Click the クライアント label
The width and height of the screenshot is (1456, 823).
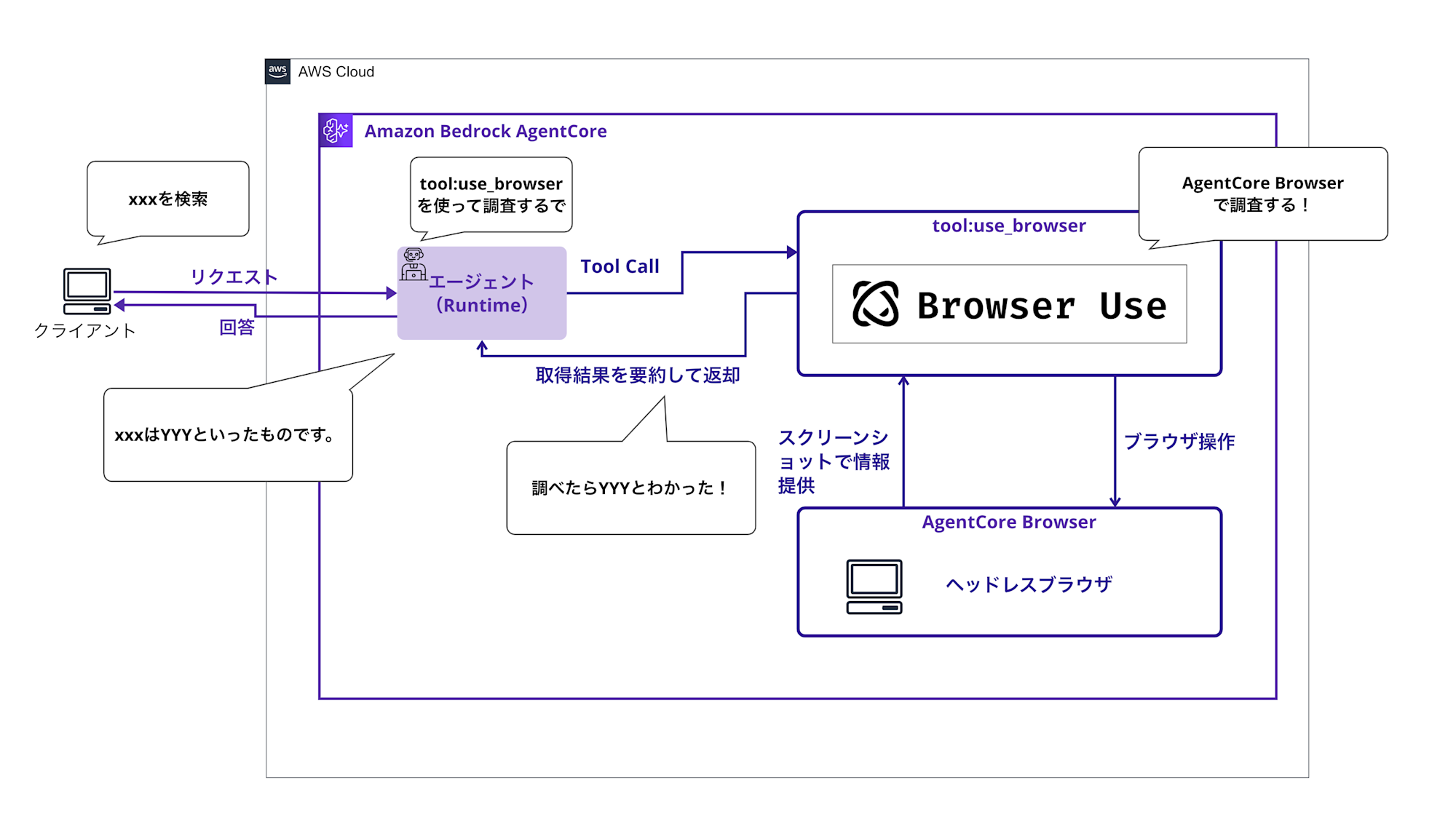coord(84,330)
